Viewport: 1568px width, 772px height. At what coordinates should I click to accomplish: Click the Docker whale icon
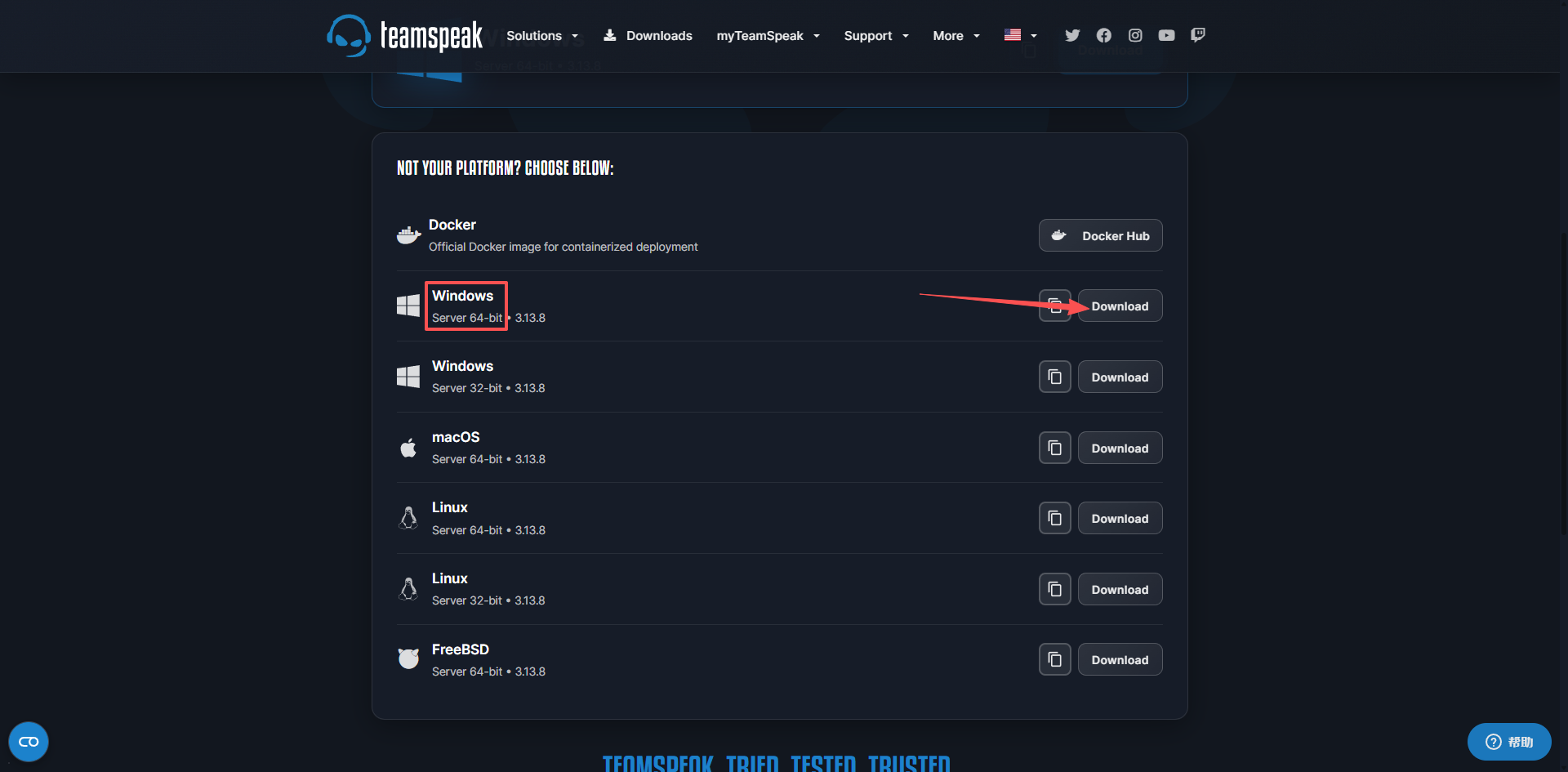408,235
